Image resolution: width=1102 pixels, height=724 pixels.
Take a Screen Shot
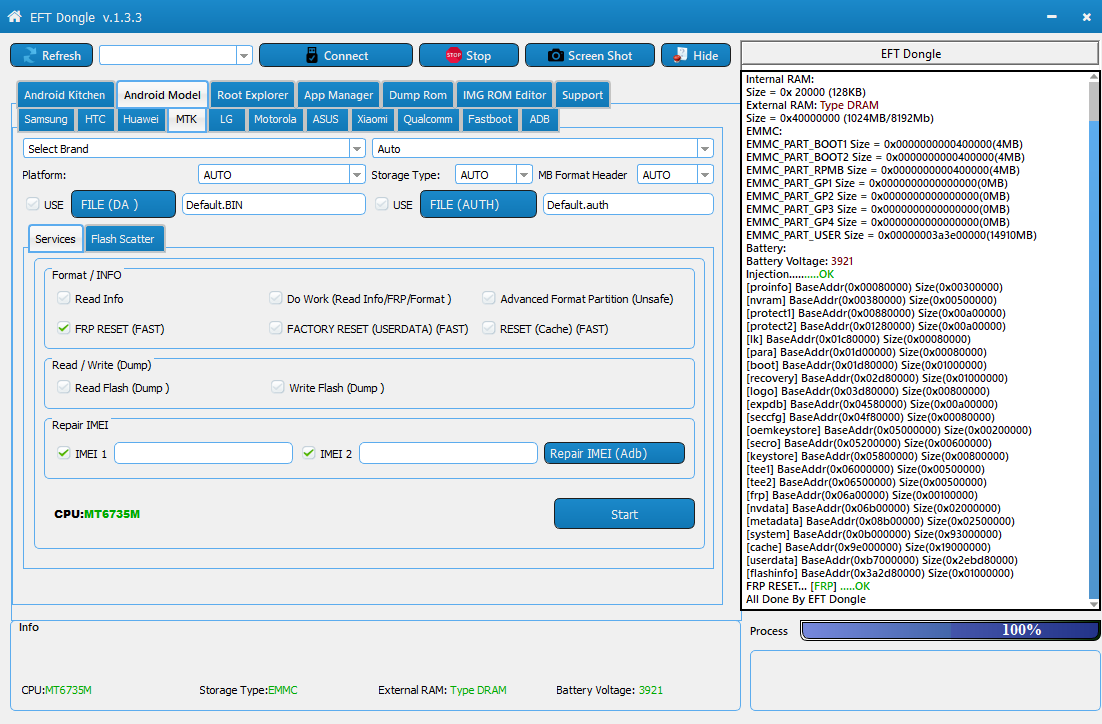(590, 56)
